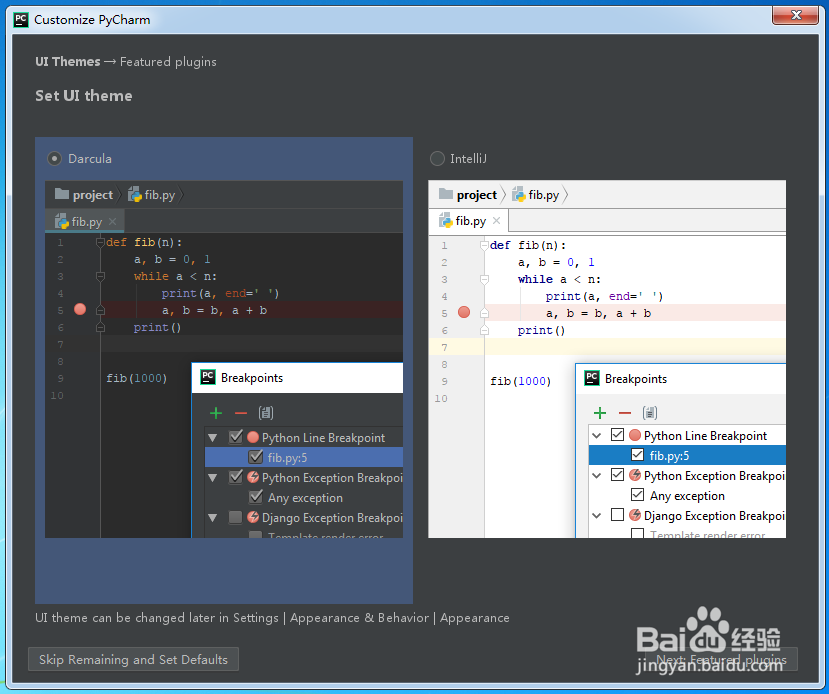Viewport: 829px width, 694px height.
Task: Click the Darcula label text
Action: [x=90, y=159]
